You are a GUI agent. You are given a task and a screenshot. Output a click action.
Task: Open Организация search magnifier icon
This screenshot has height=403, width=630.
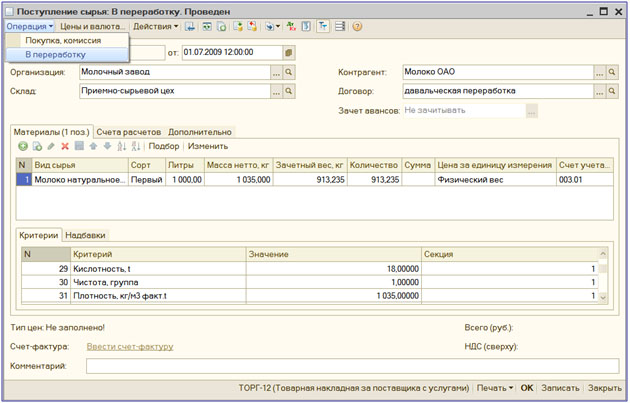[x=288, y=72]
